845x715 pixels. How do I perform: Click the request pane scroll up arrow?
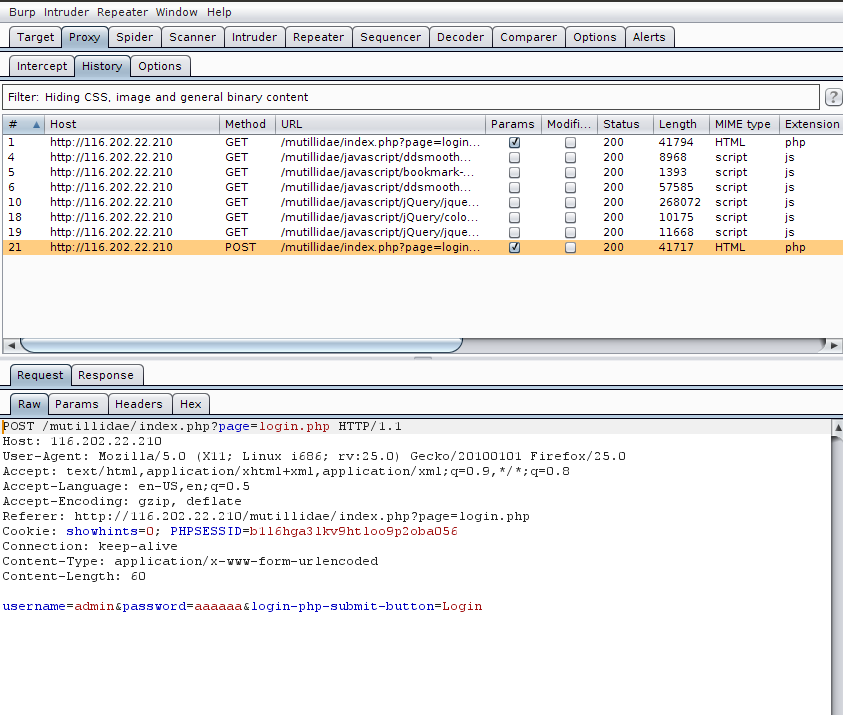(x=837, y=428)
